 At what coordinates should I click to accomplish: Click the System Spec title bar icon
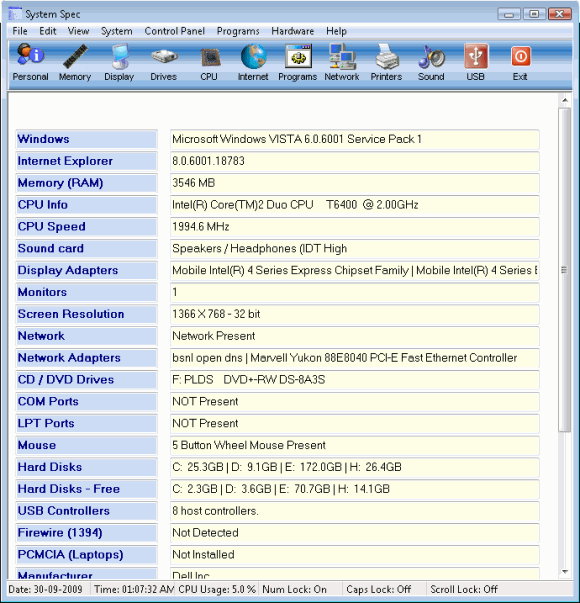(15, 14)
